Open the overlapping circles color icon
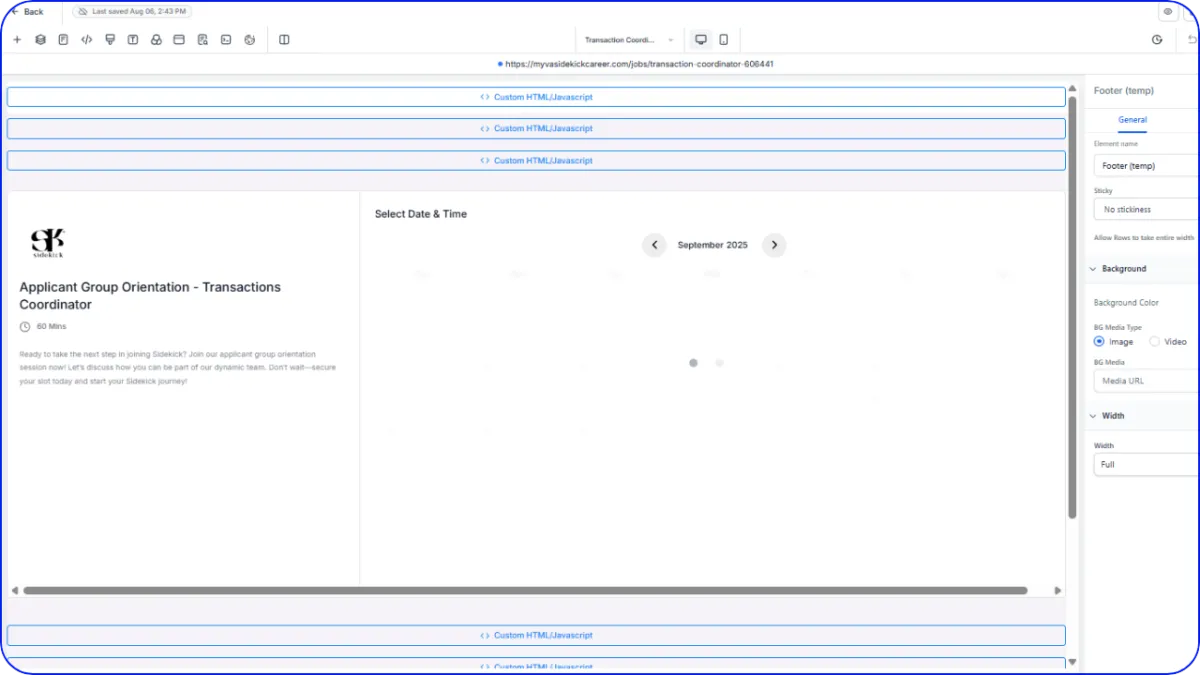Viewport: 1200px width, 675px height. click(156, 40)
